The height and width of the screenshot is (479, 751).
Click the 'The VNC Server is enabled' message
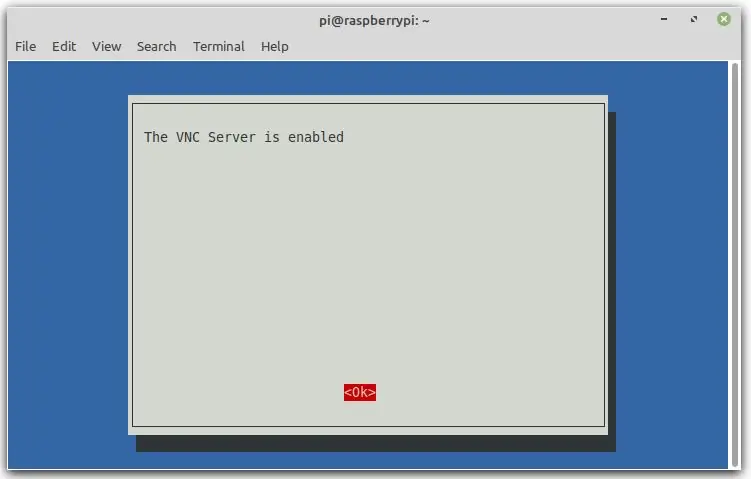[x=244, y=137]
